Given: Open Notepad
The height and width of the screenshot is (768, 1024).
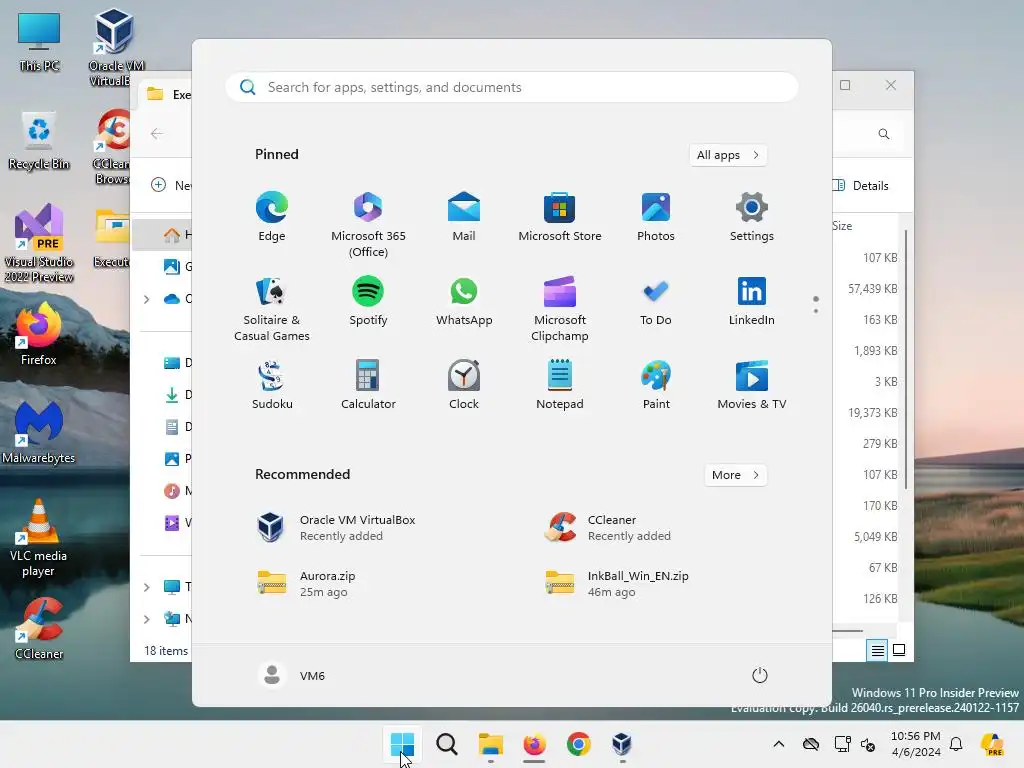Looking at the screenshot, I should (560, 385).
